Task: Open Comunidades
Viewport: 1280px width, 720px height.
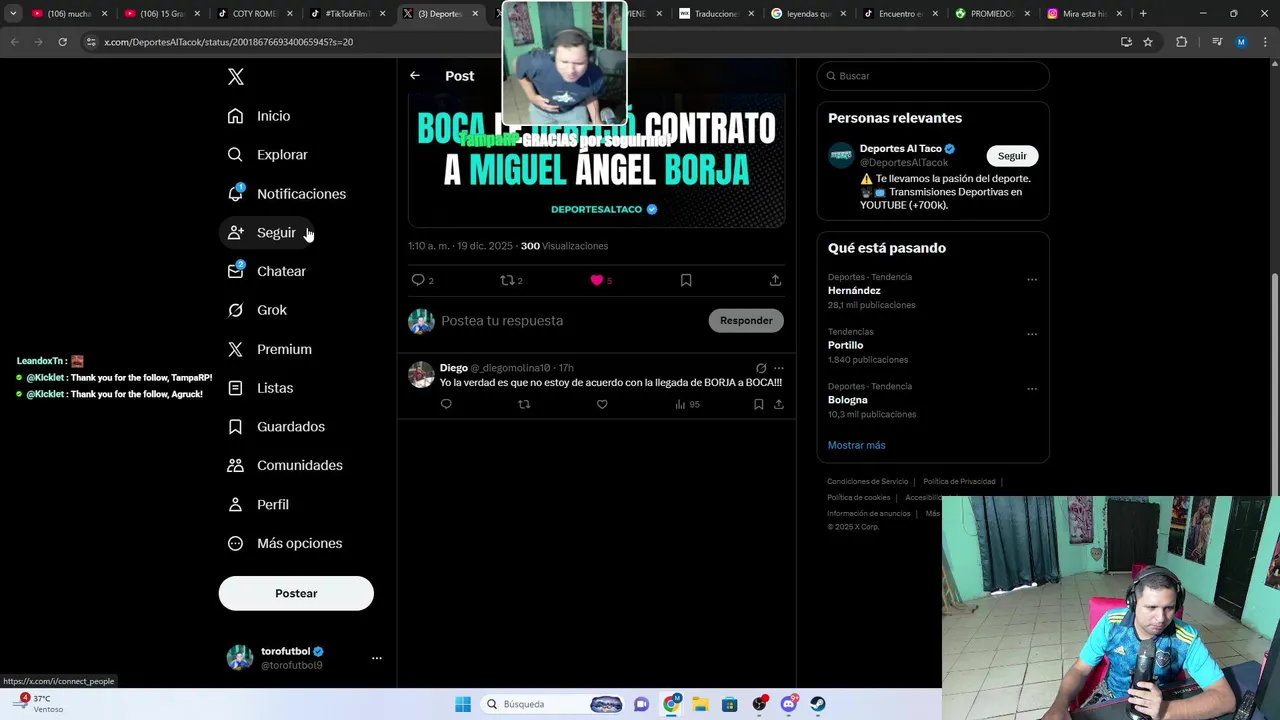Action: [285, 466]
